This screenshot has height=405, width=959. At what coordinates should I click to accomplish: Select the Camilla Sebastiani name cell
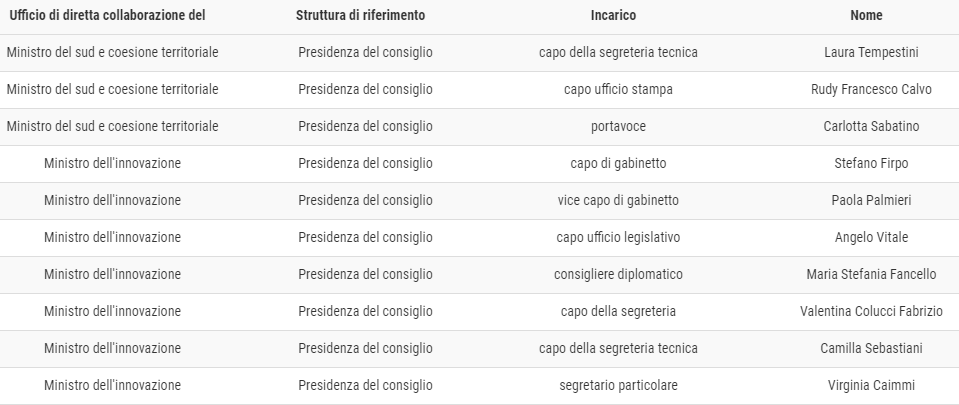click(x=871, y=349)
